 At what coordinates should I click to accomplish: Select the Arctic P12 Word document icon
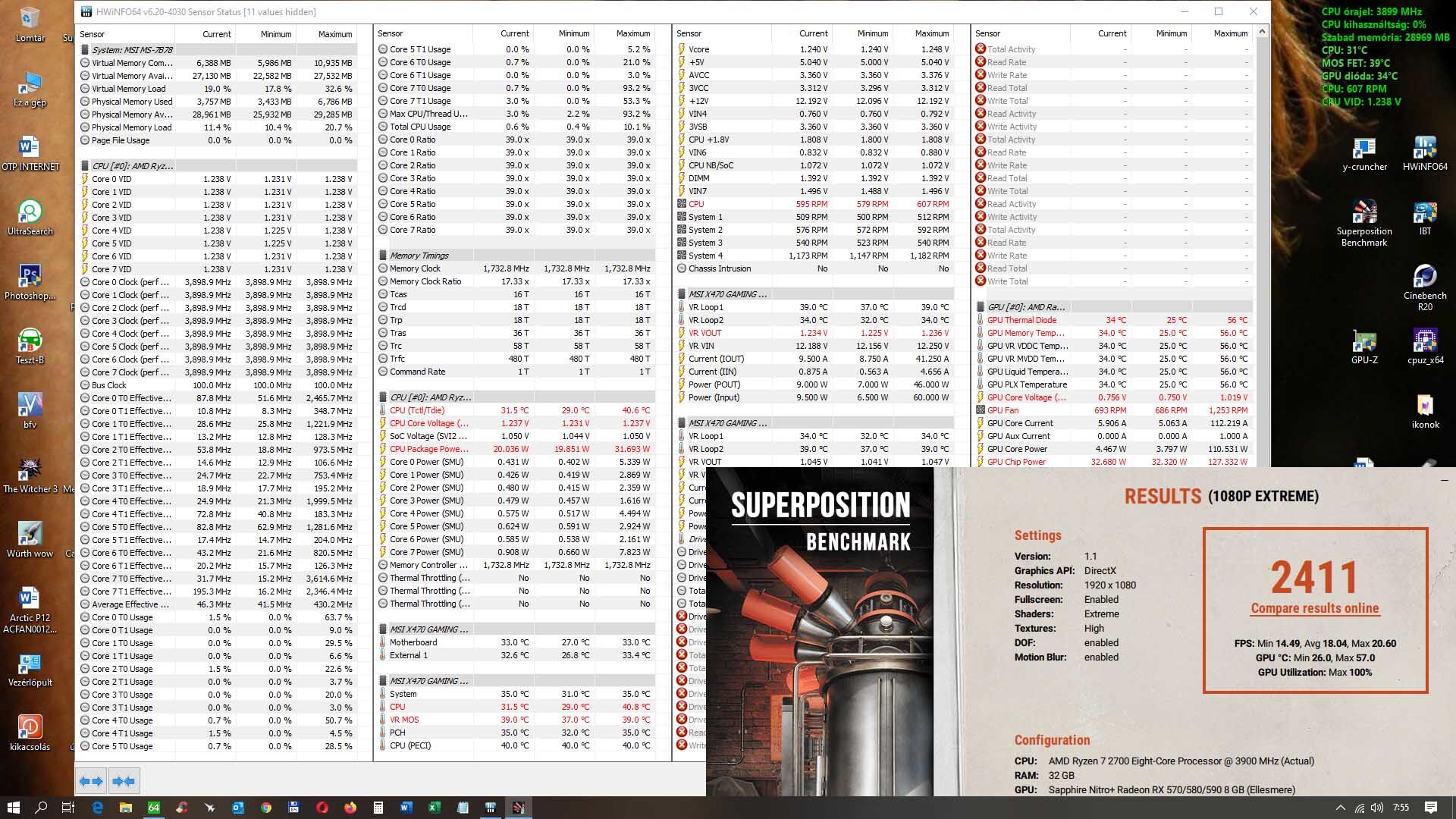pyautogui.click(x=30, y=610)
